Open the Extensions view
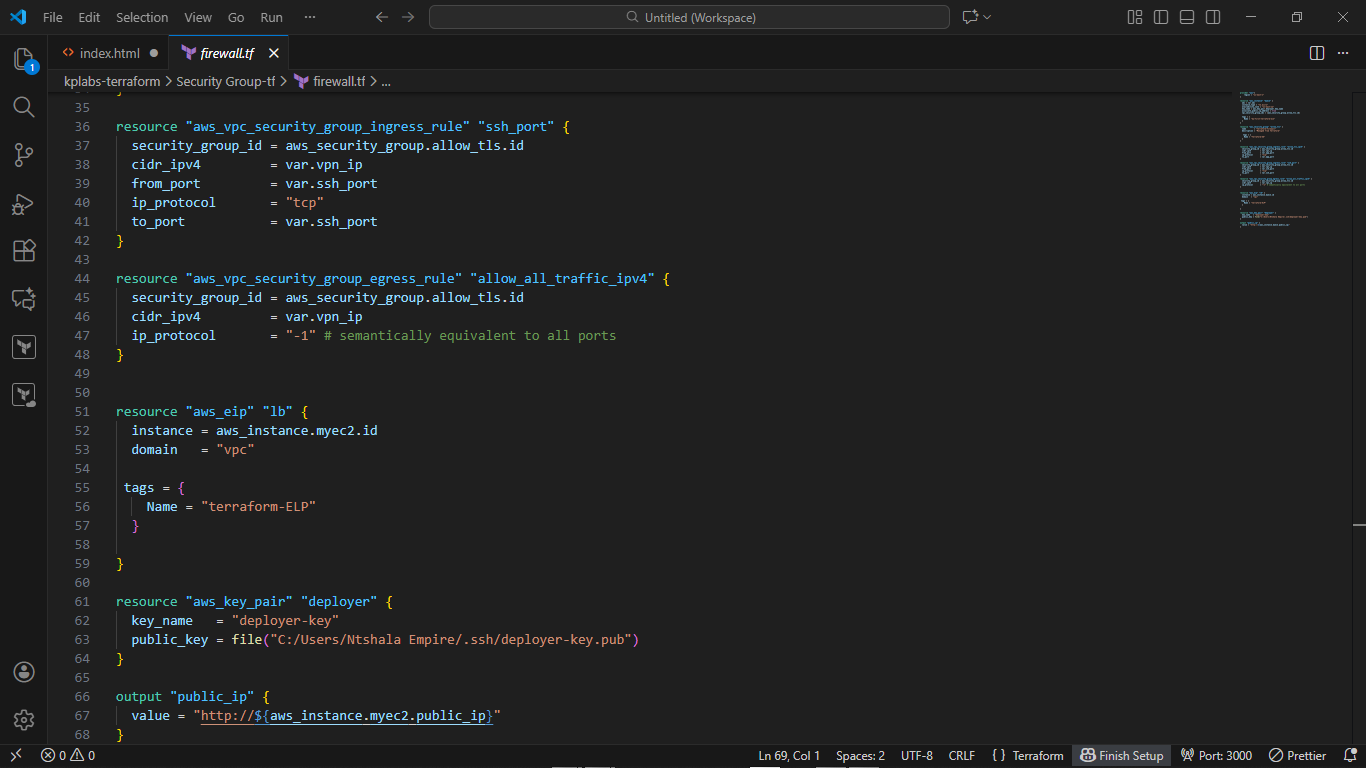The image size is (1366, 768). tap(24, 251)
